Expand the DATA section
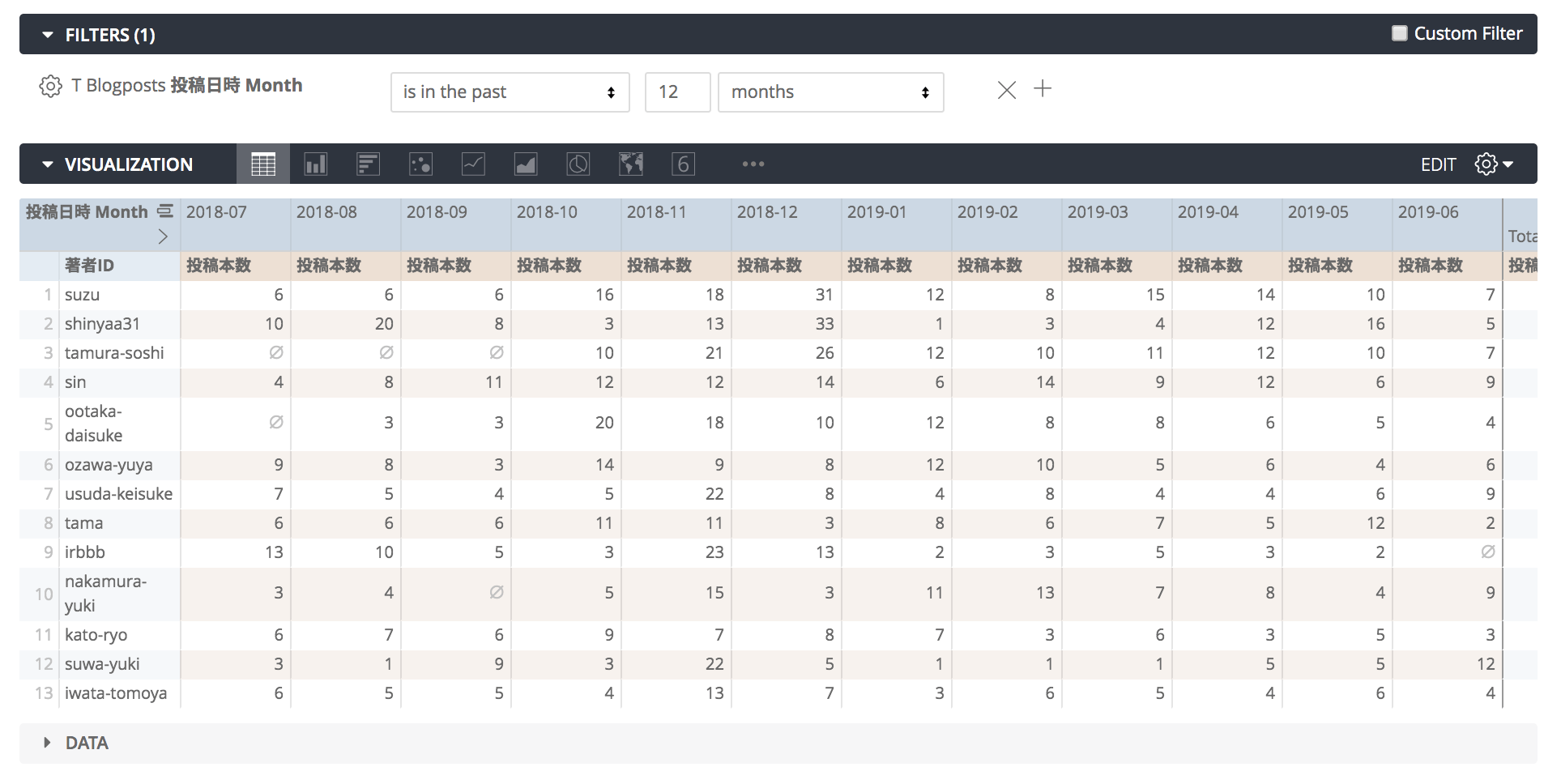The height and width of the screenshot is (784, 1561). click(46, 742)
